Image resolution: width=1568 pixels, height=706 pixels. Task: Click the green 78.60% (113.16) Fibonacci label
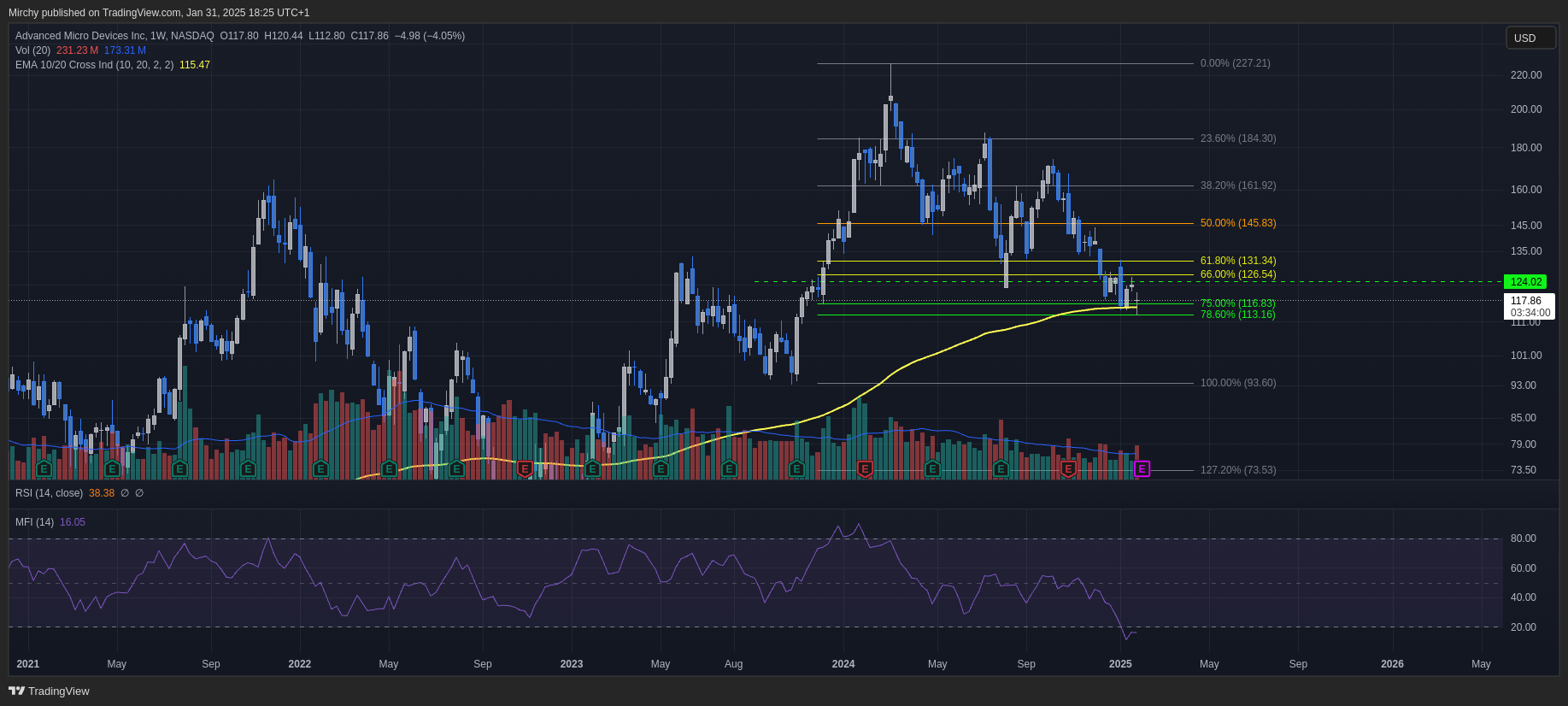(x=1237, y=315)
